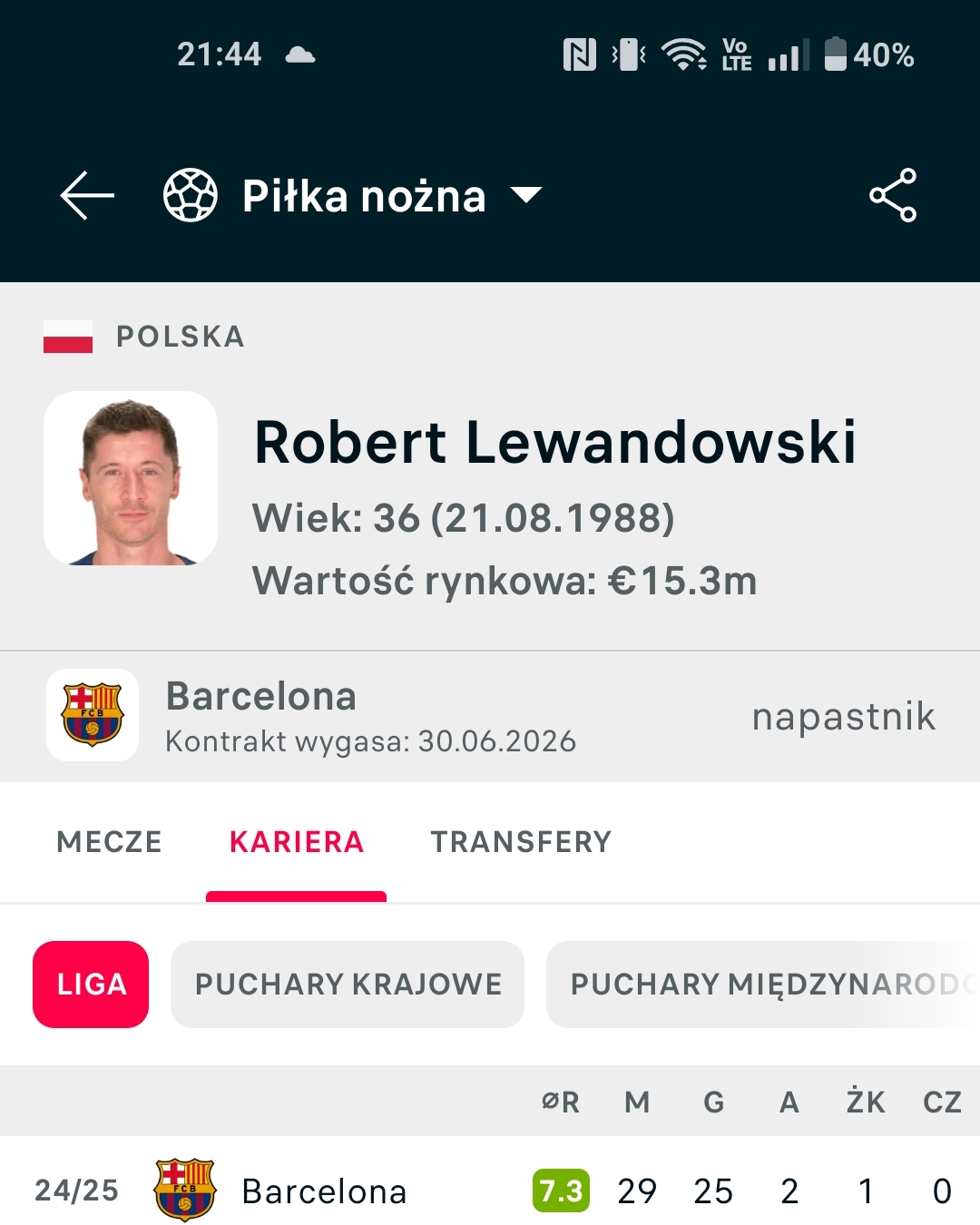Select the KARIERA tab

297,842
